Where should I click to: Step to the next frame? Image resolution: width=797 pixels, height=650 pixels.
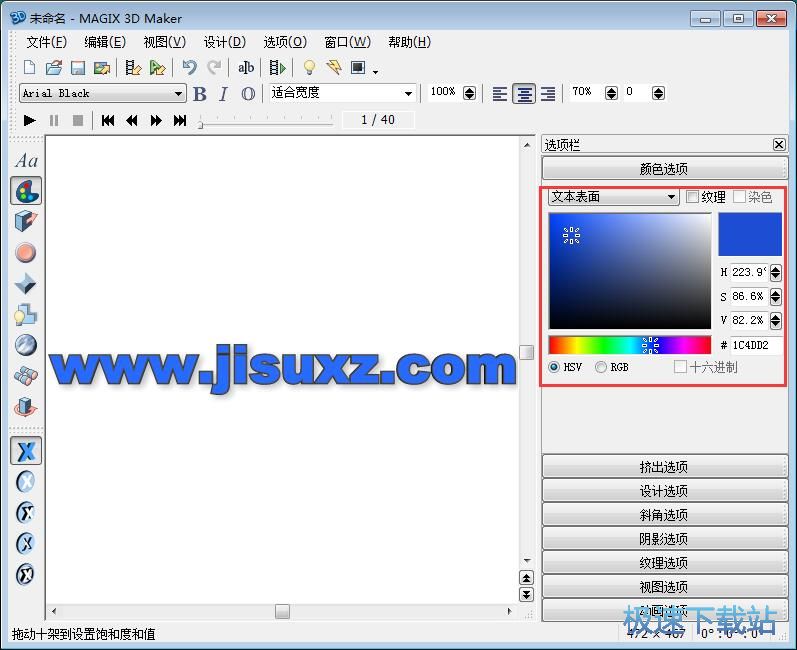click(x=156, y=120)
